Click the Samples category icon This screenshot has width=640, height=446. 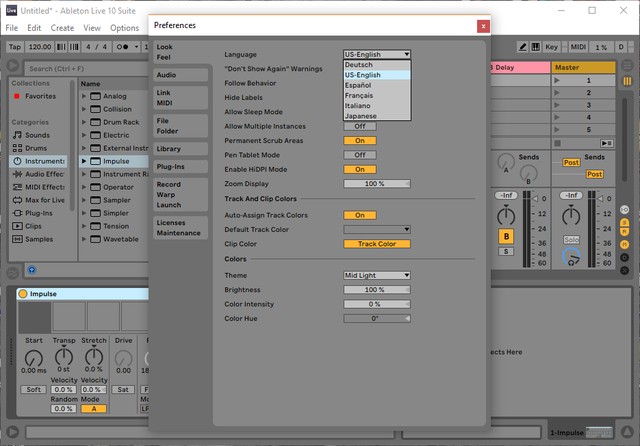[17, 239]
